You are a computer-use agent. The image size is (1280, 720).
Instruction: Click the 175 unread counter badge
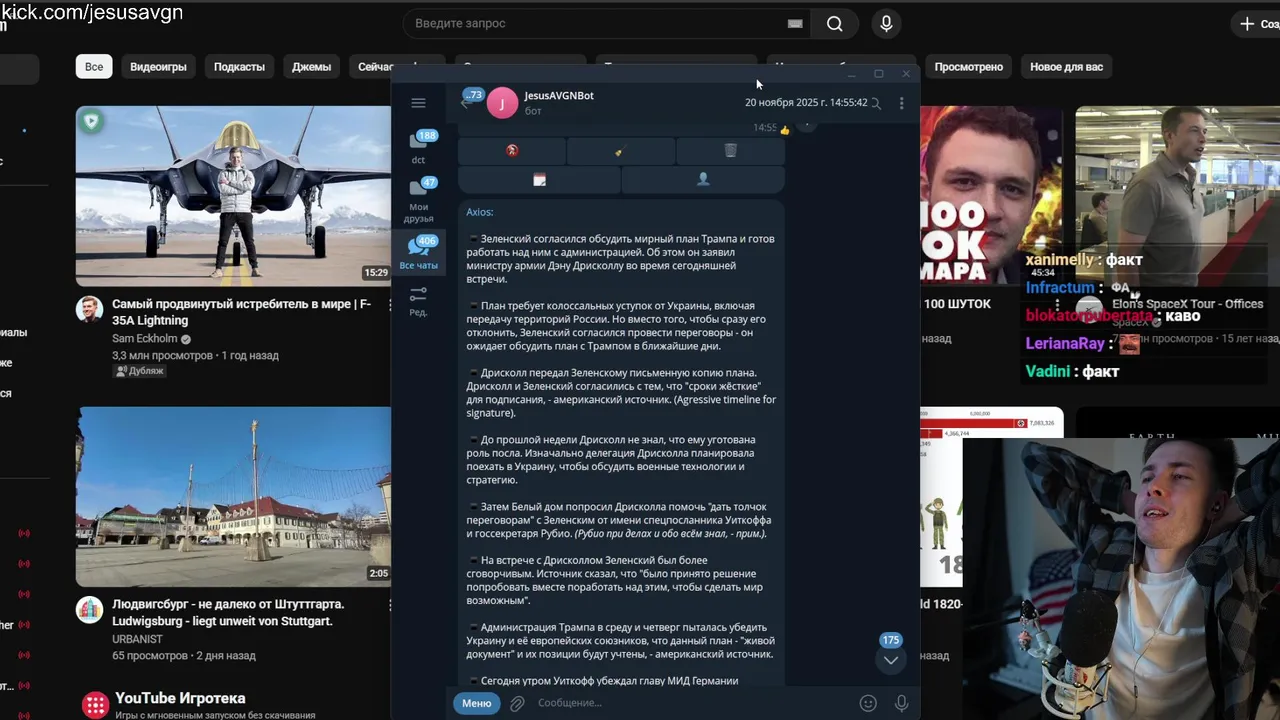point(890,640)
